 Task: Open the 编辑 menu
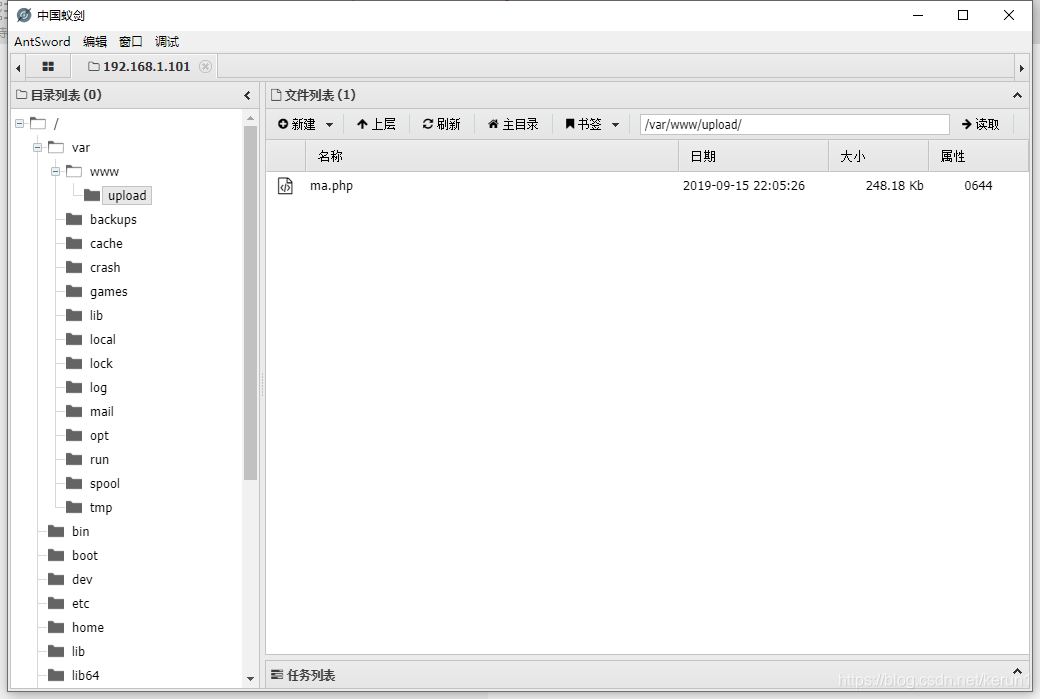click(96, 41)
